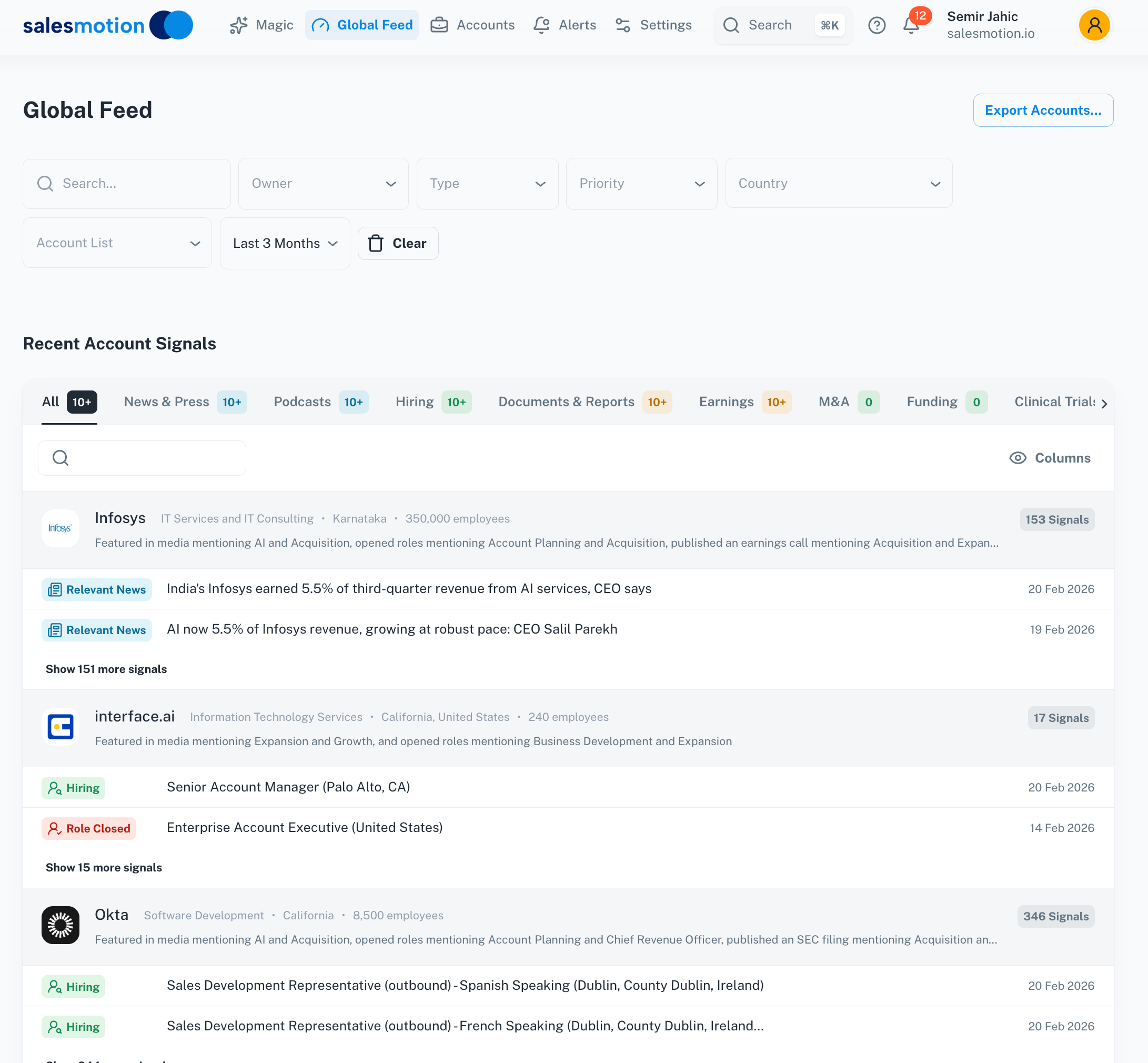Expand the Country filter dropdown
1148x1063 pixels.
(838, 184)
